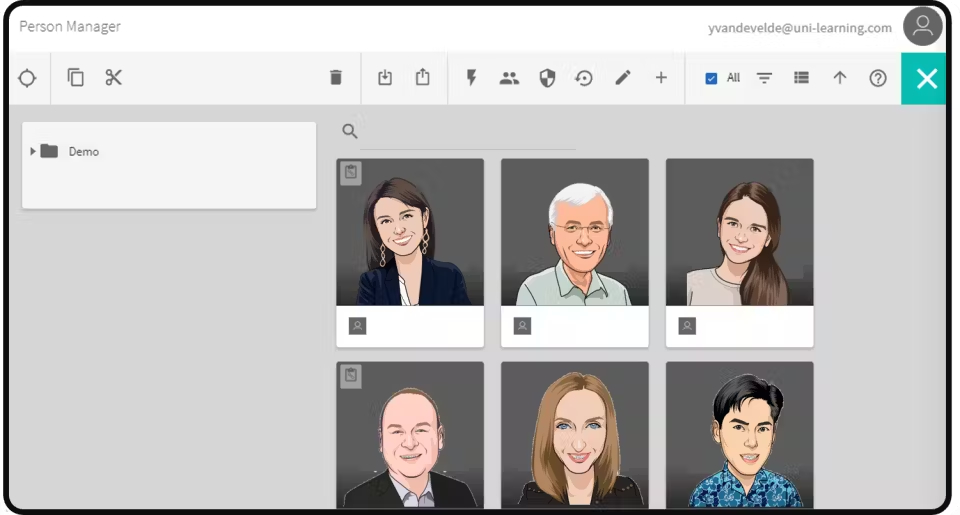Switch to list view icon

[x=801, y=78]
